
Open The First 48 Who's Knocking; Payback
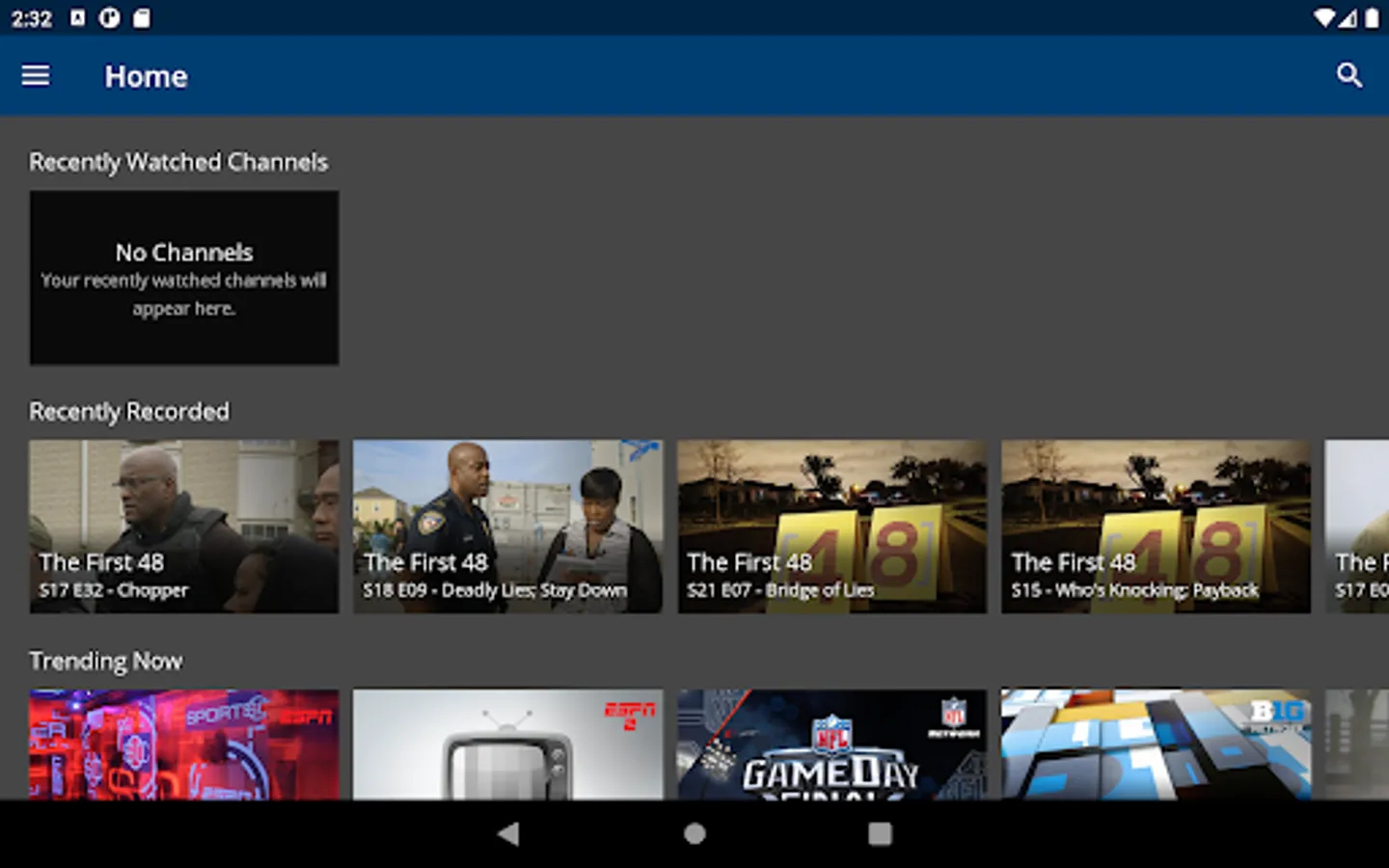point(1157,527)
